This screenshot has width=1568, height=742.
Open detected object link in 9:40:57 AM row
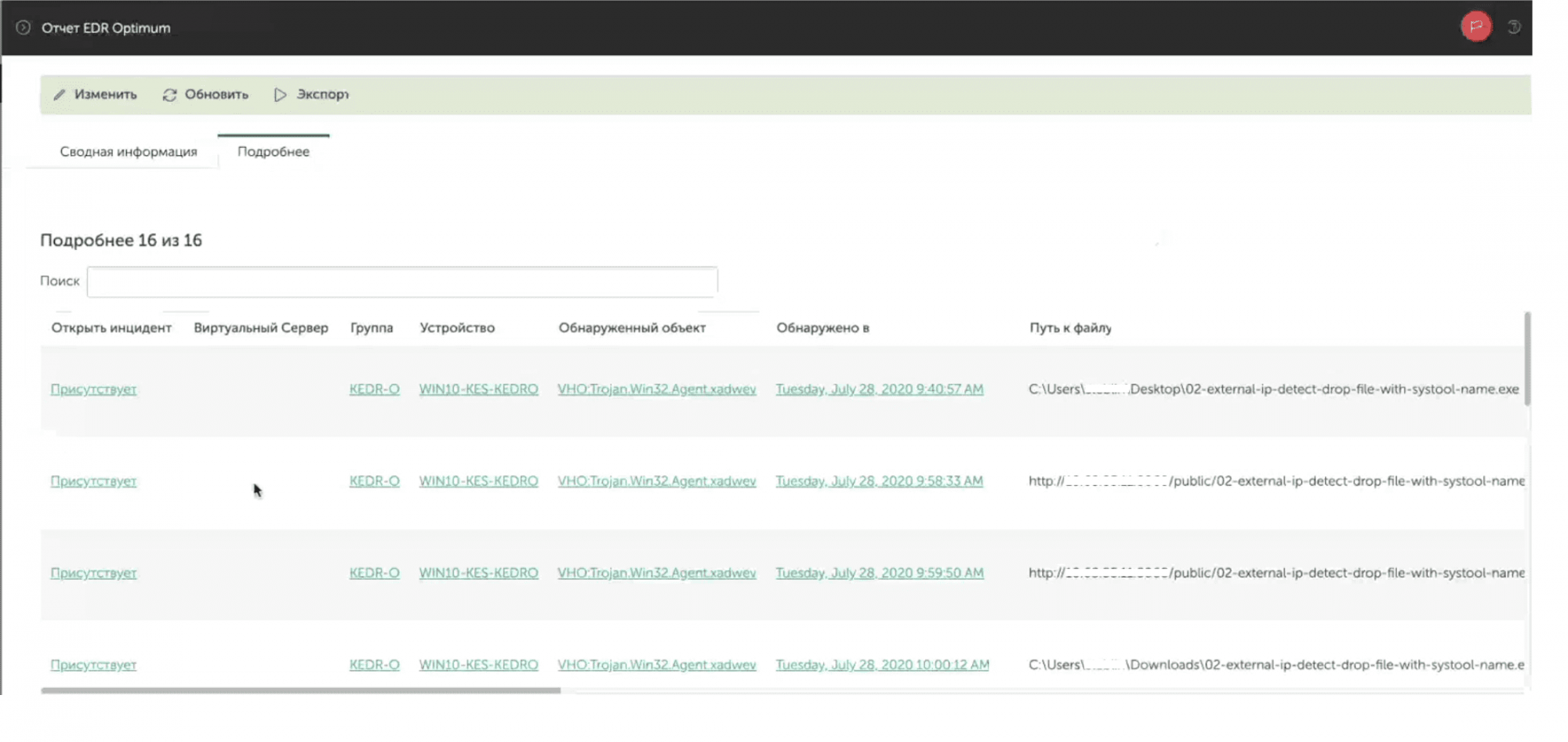[657, 389]
